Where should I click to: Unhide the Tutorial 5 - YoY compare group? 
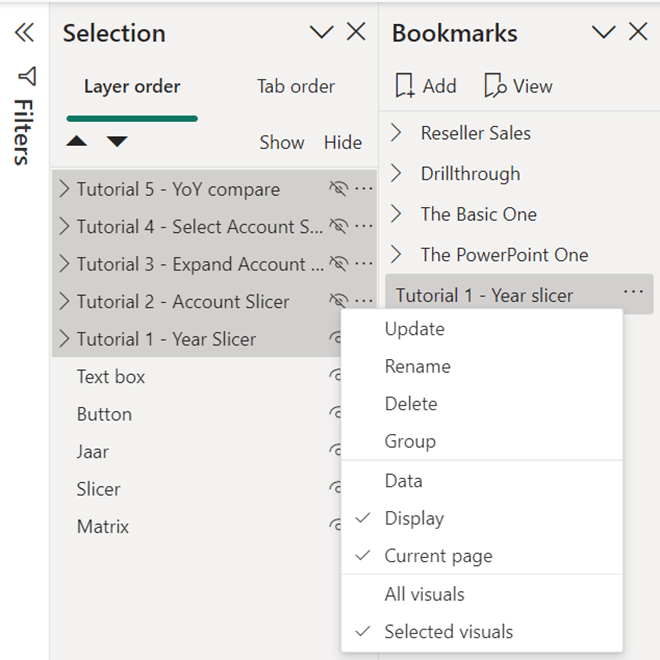point(338,189)
